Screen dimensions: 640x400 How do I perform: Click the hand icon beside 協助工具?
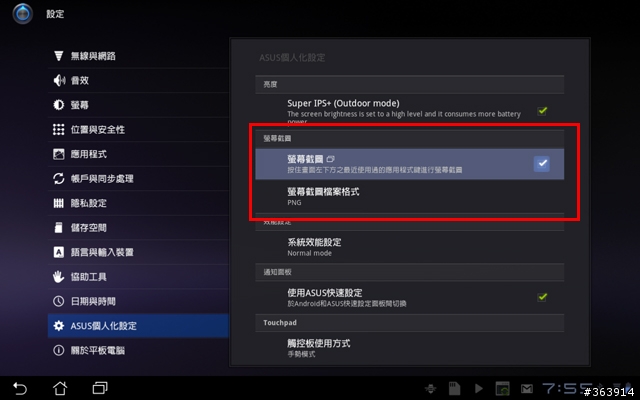pos(58,276)
